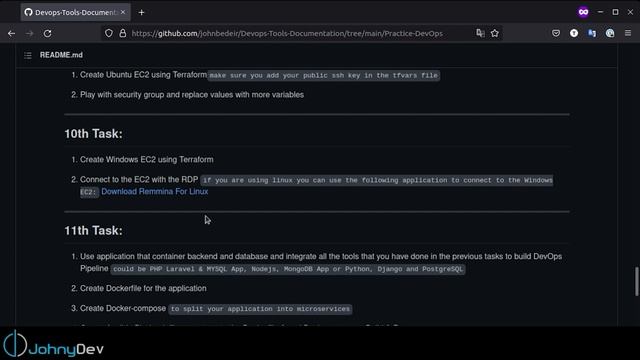Open the Firefox hamburger menu
The height and width of the screenshot is (360, 640).
628,33
